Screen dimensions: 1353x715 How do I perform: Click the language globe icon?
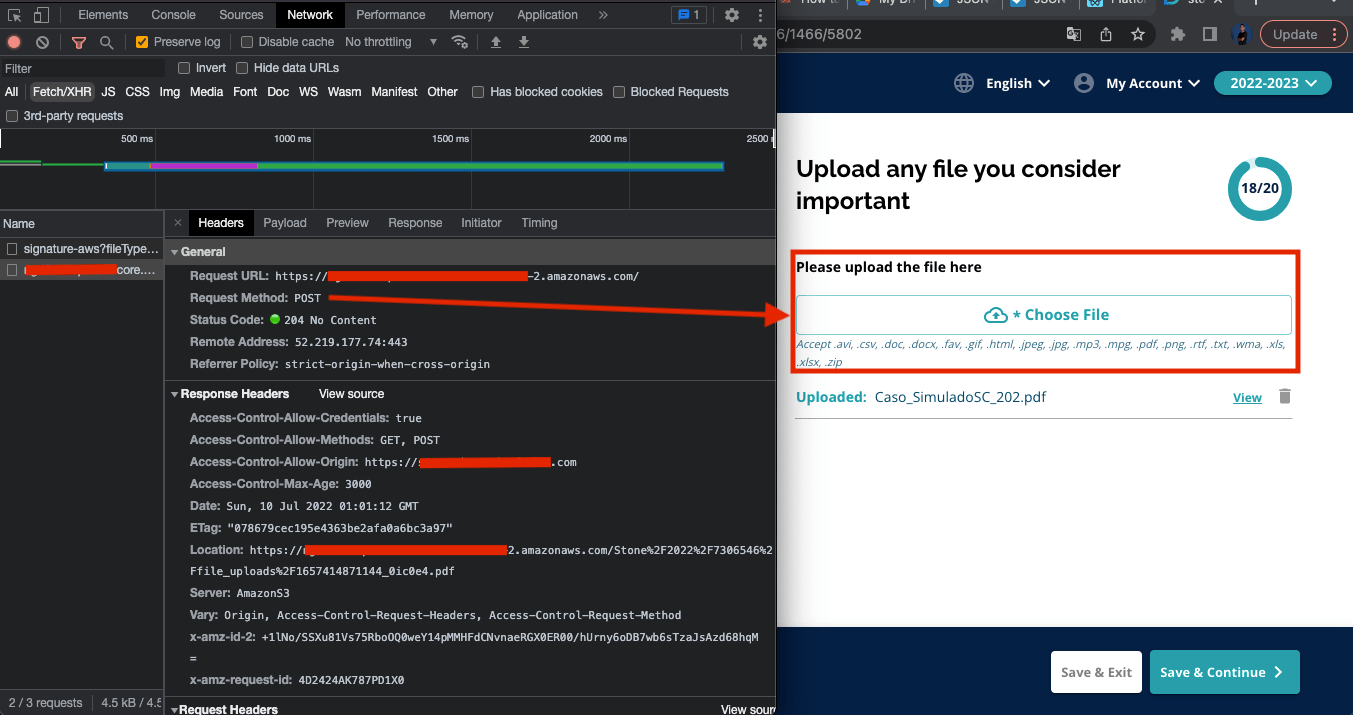(964, 83)
